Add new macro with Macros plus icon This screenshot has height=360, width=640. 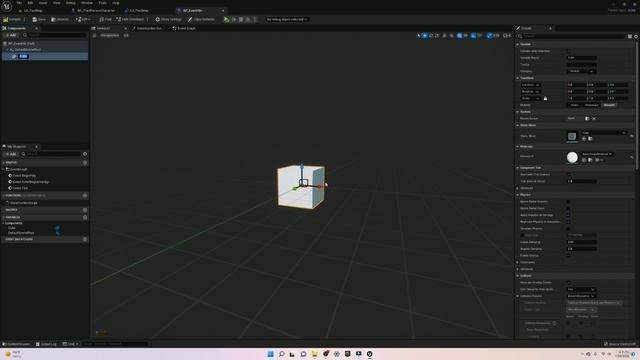[x=85, y=210]
